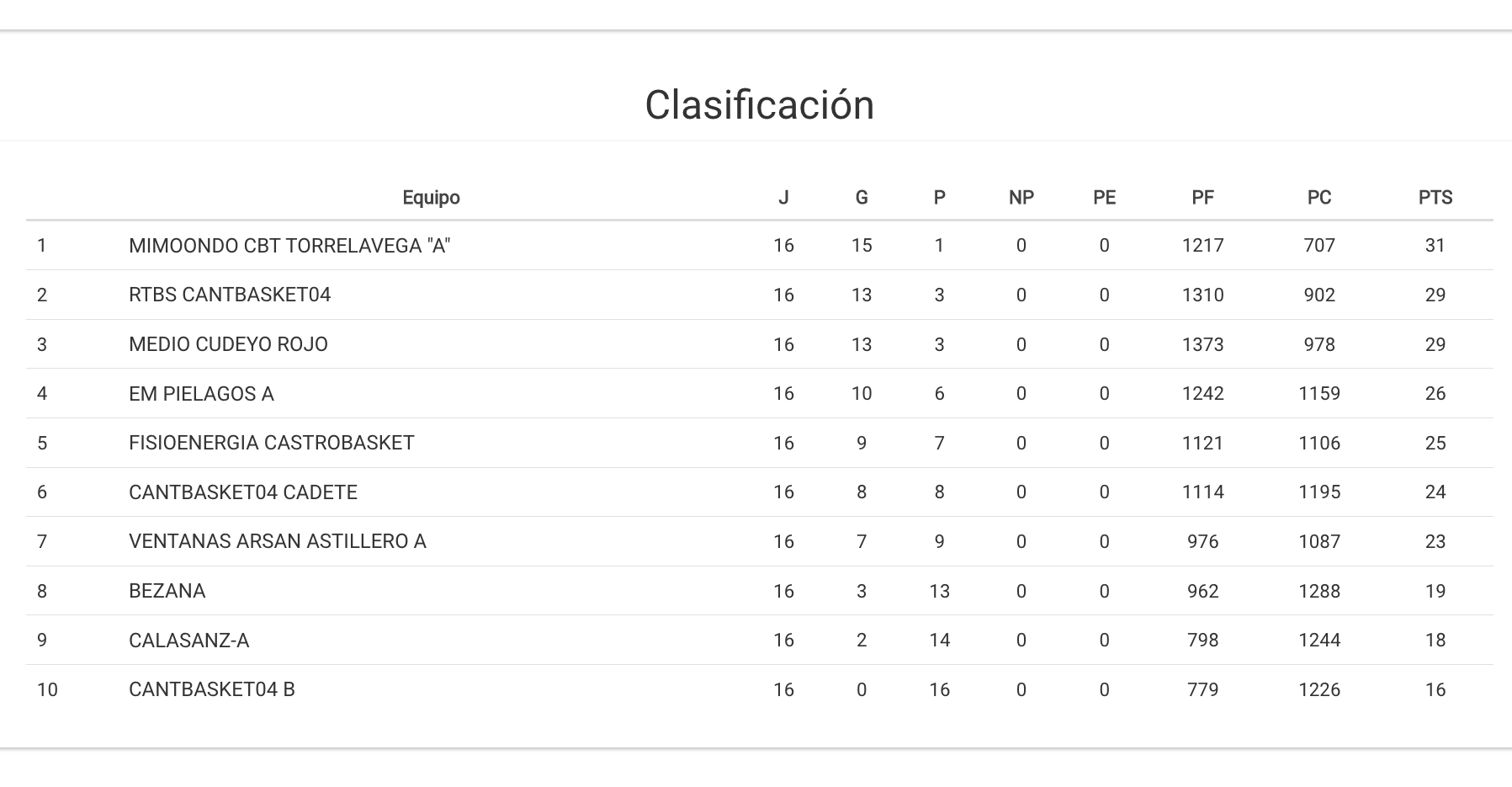Open EM PIELAGOS A team entry
Viewport: 1512px width, 787px height.
(201, 394)
